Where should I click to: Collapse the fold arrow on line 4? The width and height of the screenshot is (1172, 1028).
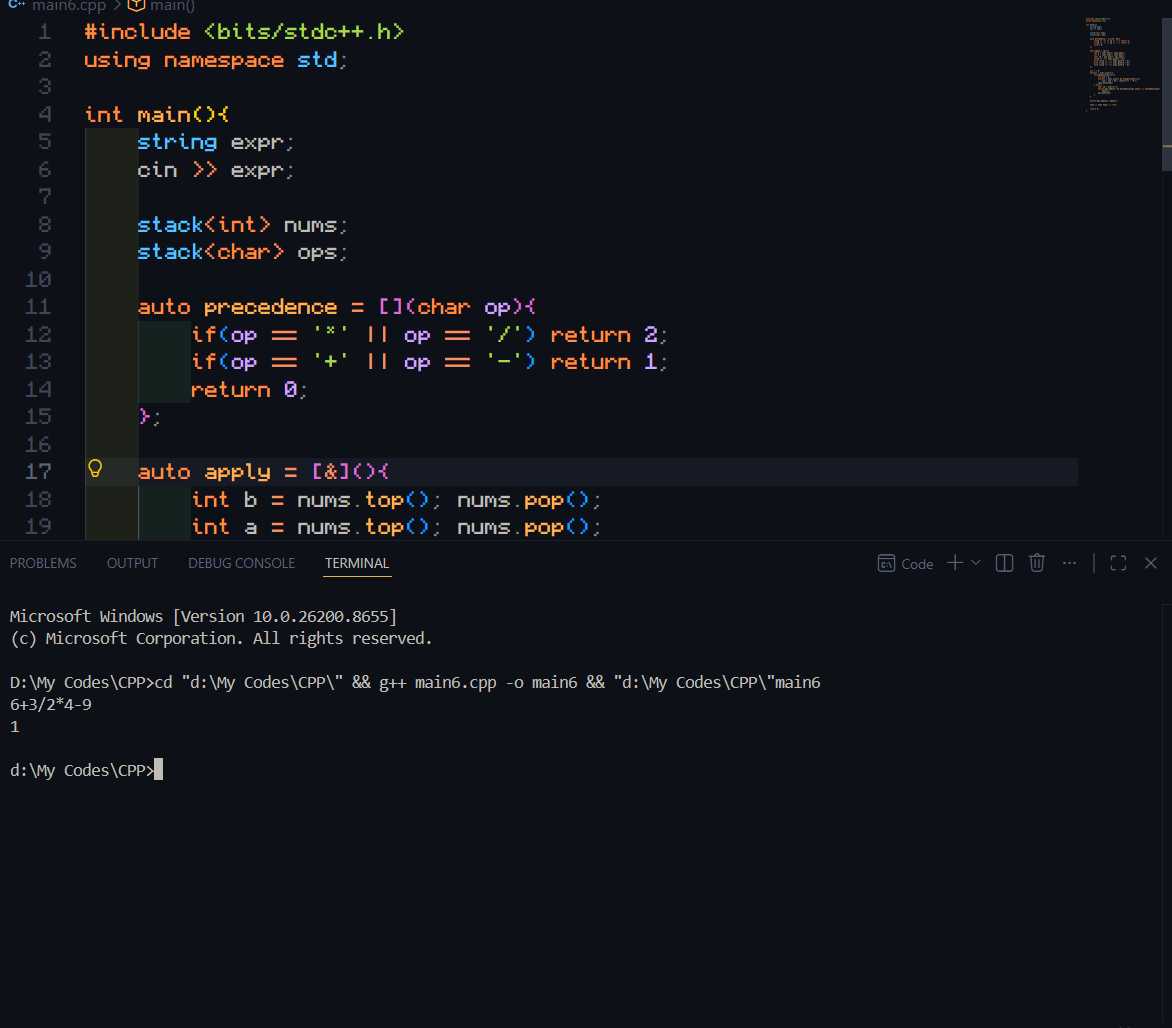(x=71, y=114)
